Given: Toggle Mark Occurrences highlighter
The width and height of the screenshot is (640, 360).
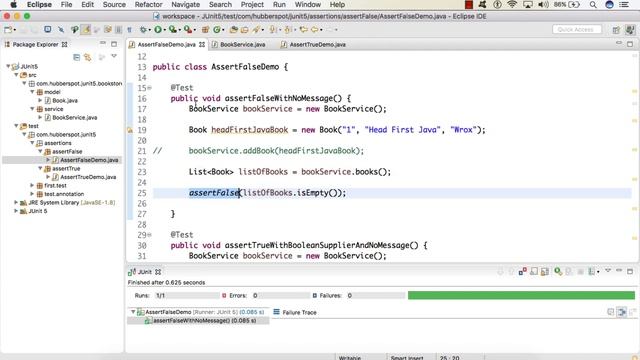Looking at the screenshot, I should coord(85,30).
